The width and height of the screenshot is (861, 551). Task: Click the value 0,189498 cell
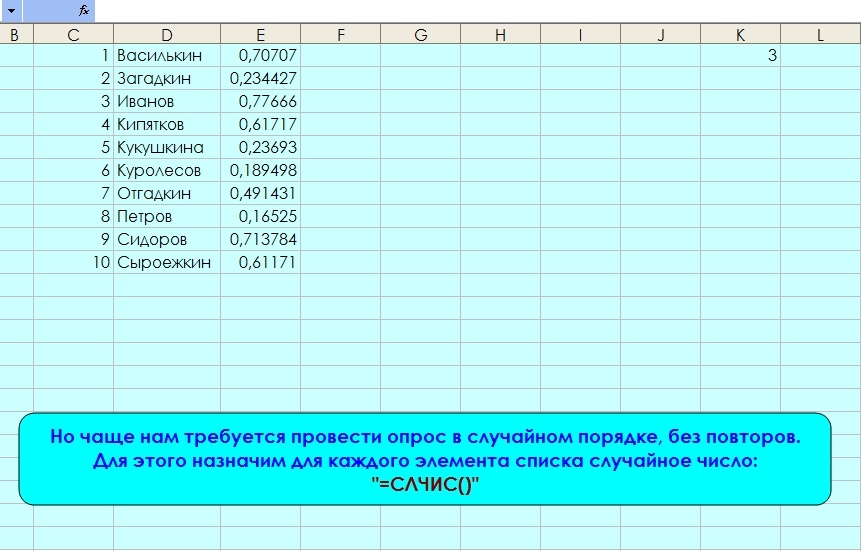[261, 170]
